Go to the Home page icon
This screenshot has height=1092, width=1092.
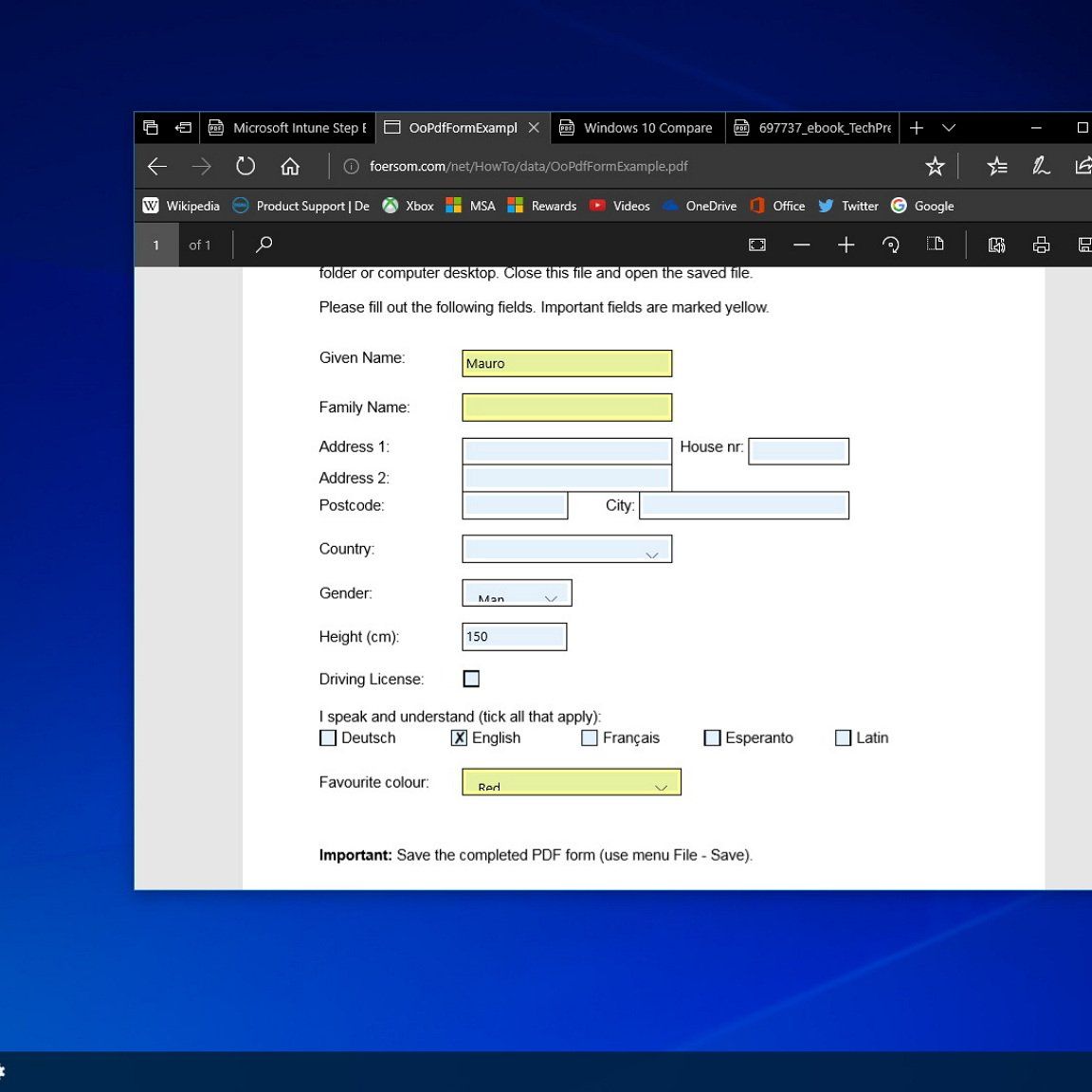pos(290,166)
